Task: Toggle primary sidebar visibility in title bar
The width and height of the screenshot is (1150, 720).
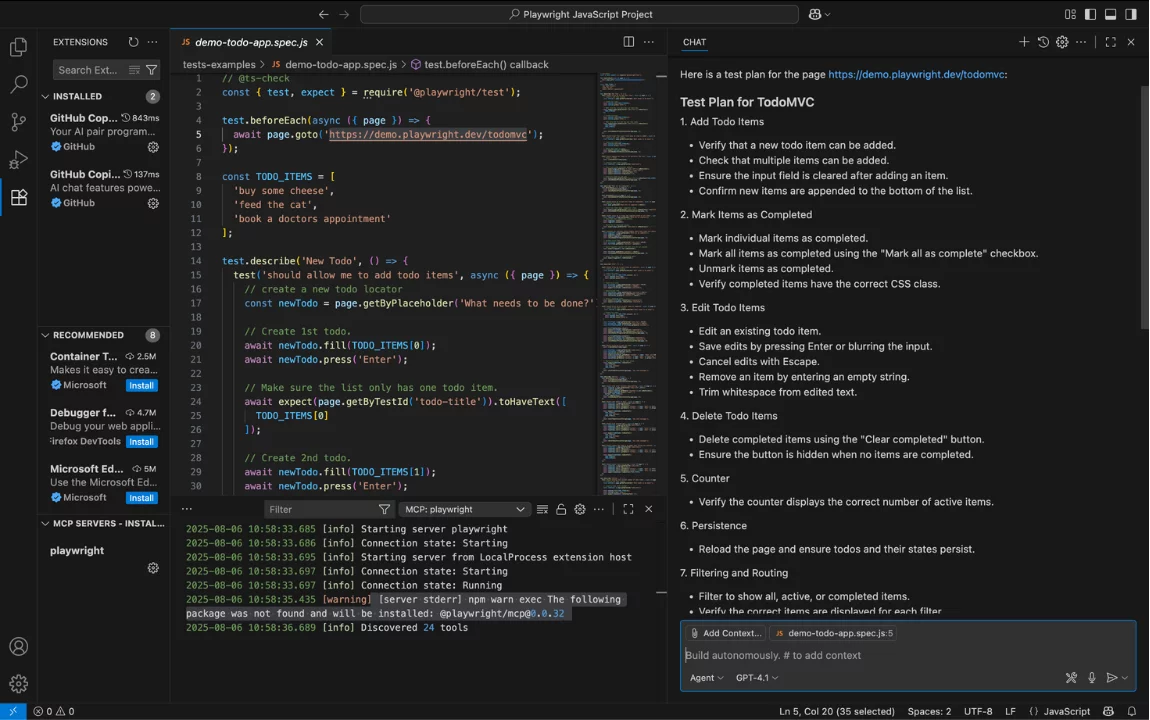Action: [x=1090, y=14]
